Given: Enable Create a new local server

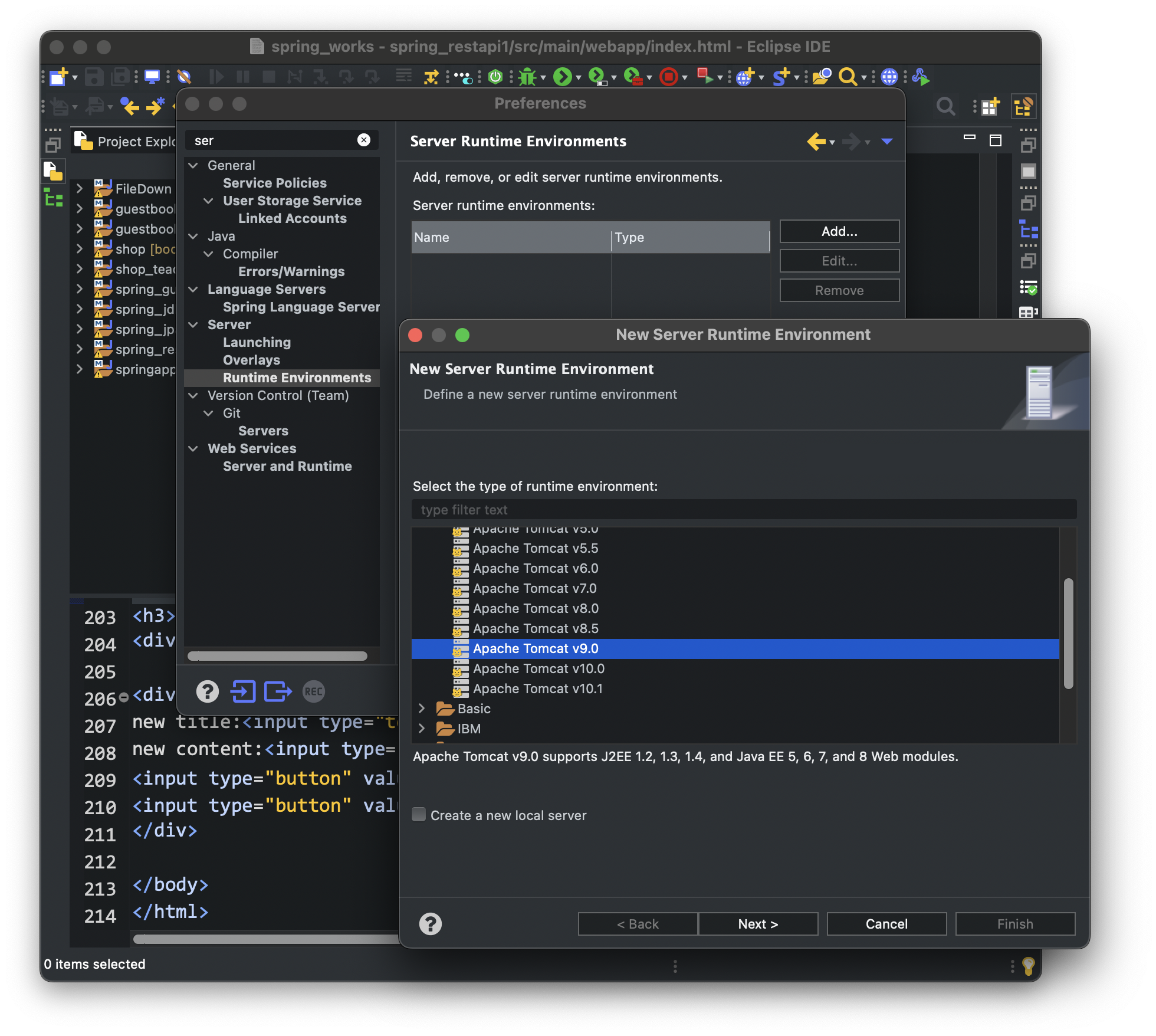Looking at the screenshot, I should [419, 815].
